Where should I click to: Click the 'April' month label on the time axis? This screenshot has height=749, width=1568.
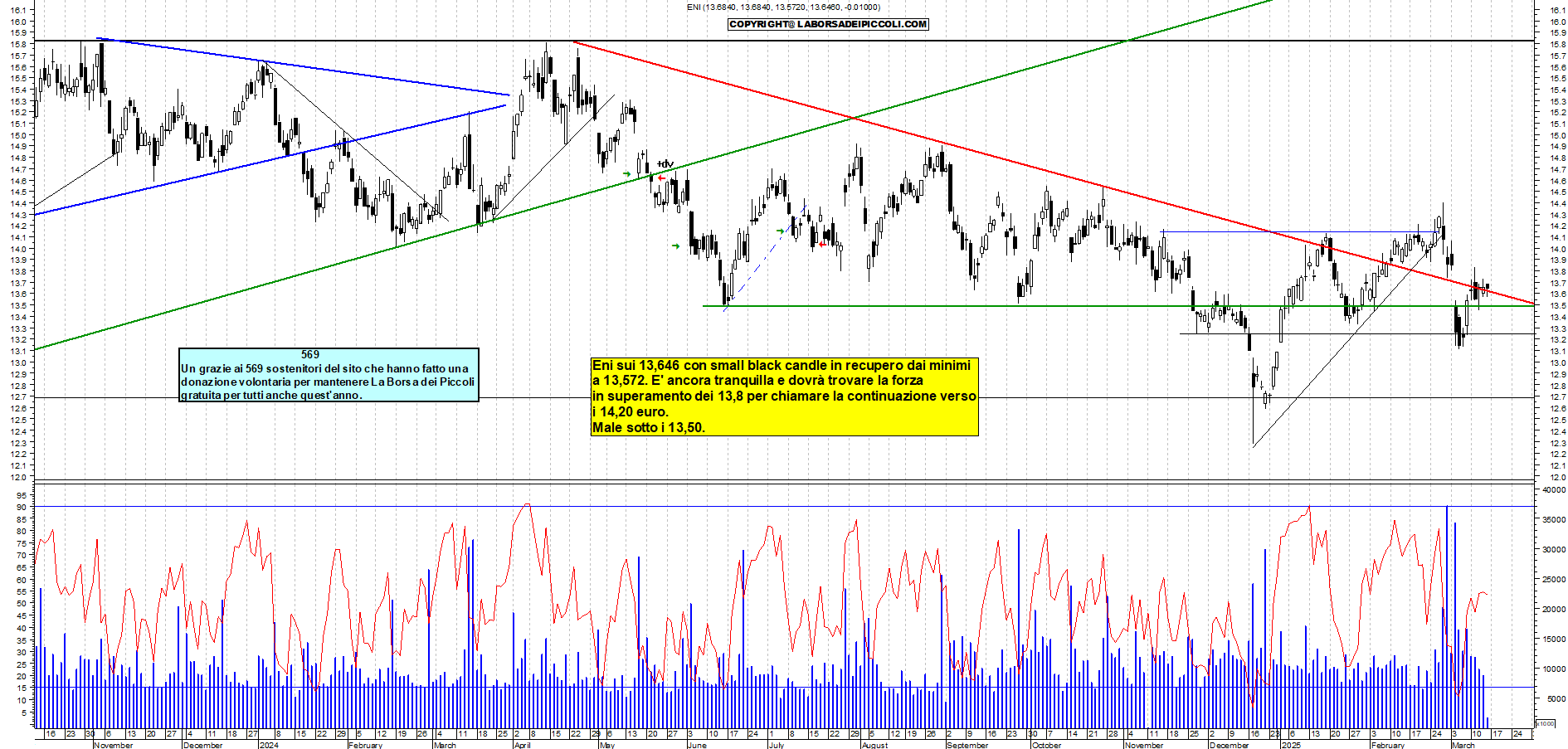pos(522,745)
